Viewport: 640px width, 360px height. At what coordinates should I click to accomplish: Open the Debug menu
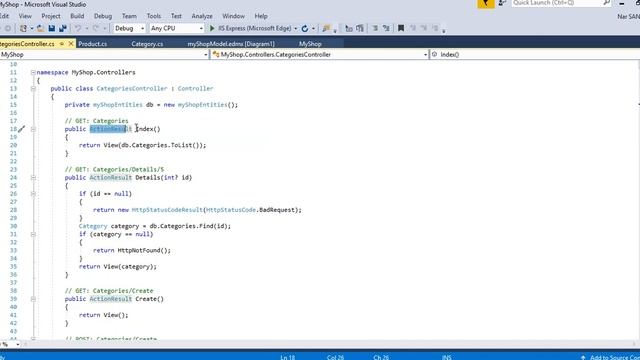[103, 16]
